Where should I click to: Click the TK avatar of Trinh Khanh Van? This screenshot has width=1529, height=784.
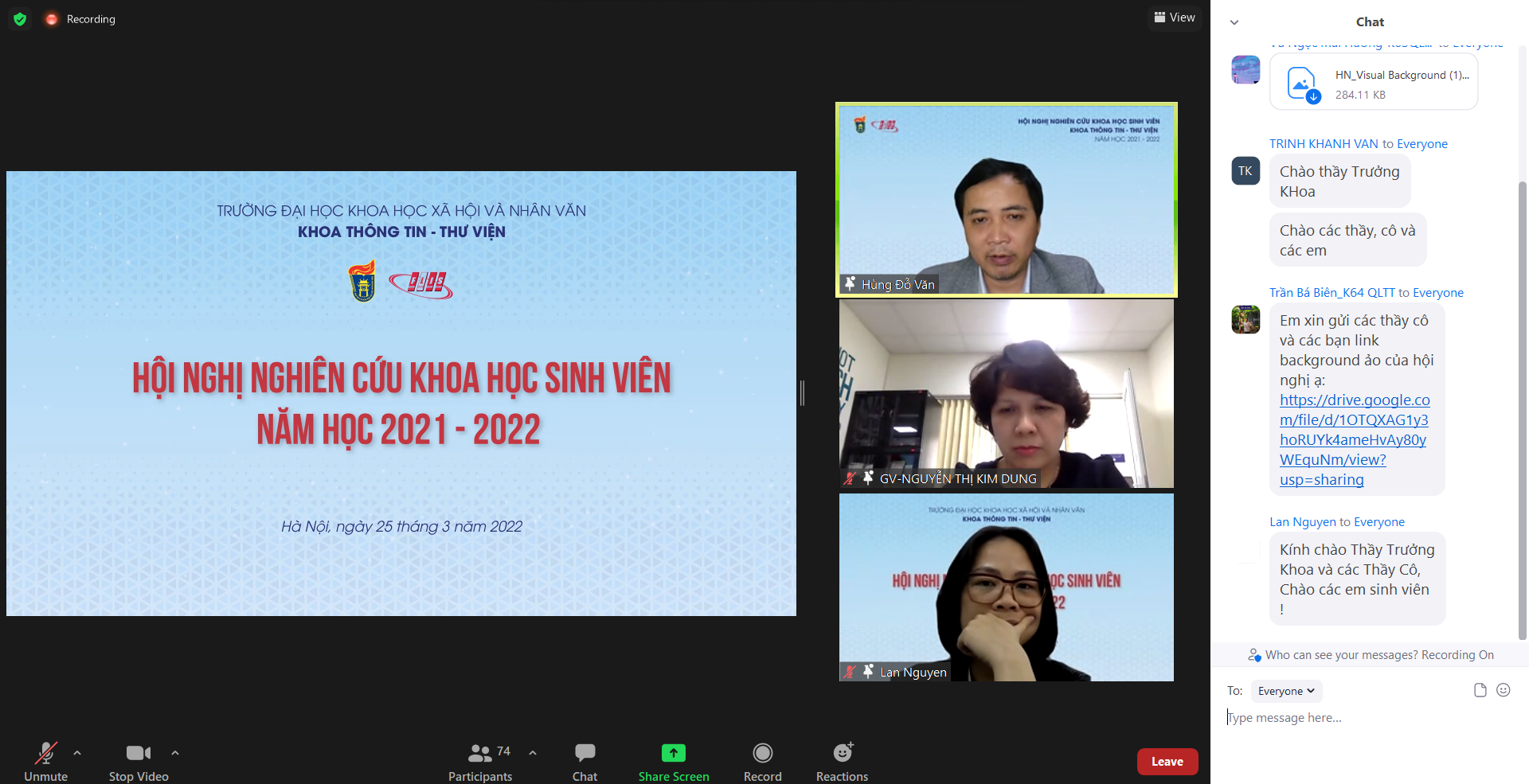click(x=1245, y=171)
